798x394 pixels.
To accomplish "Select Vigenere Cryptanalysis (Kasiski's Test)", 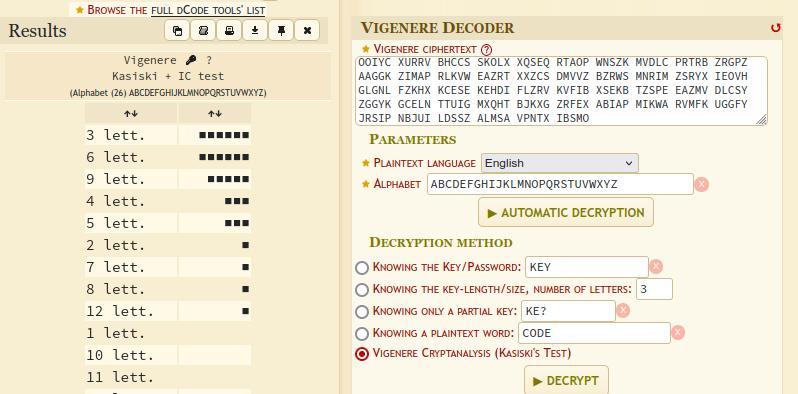I will (x=362, y=353).
